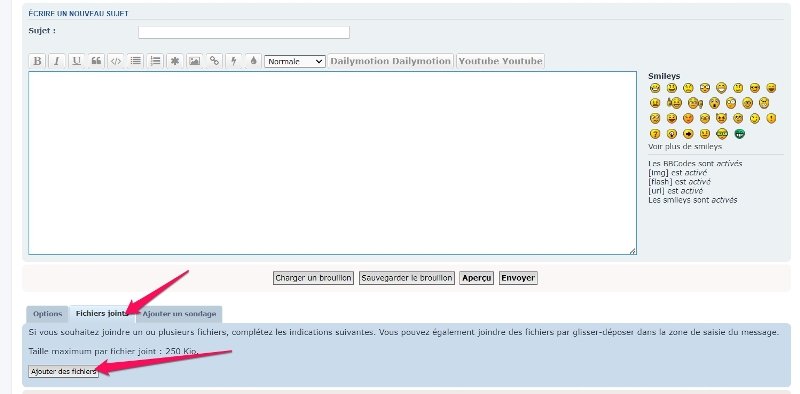Click the '[img] est activé' status line
This screenshot has width=800, height=394.
678,173
